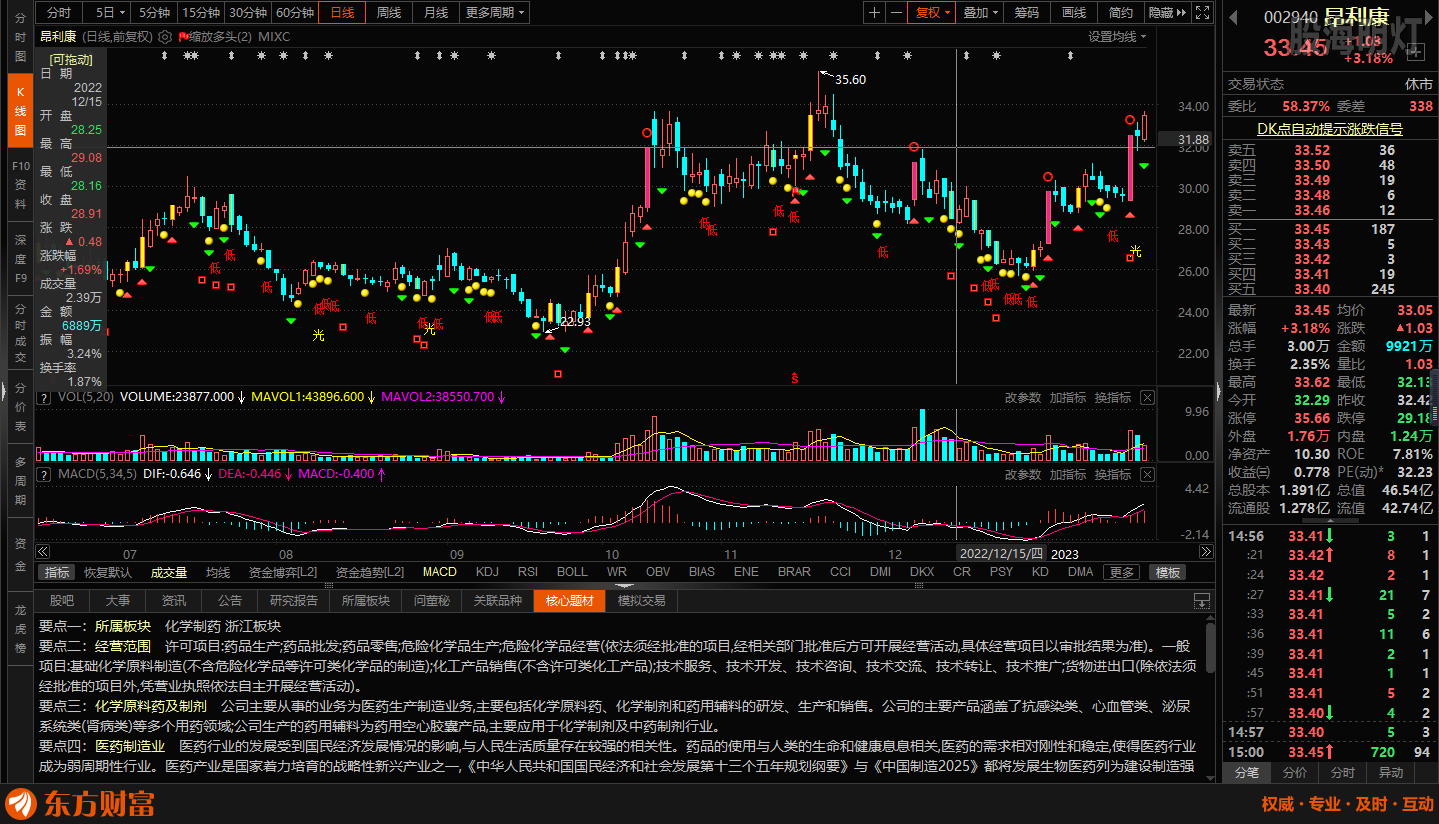The image size is (1439, 824).
Task: Open 复权 adjustment dropdown
Action: [x=934, y=13]
